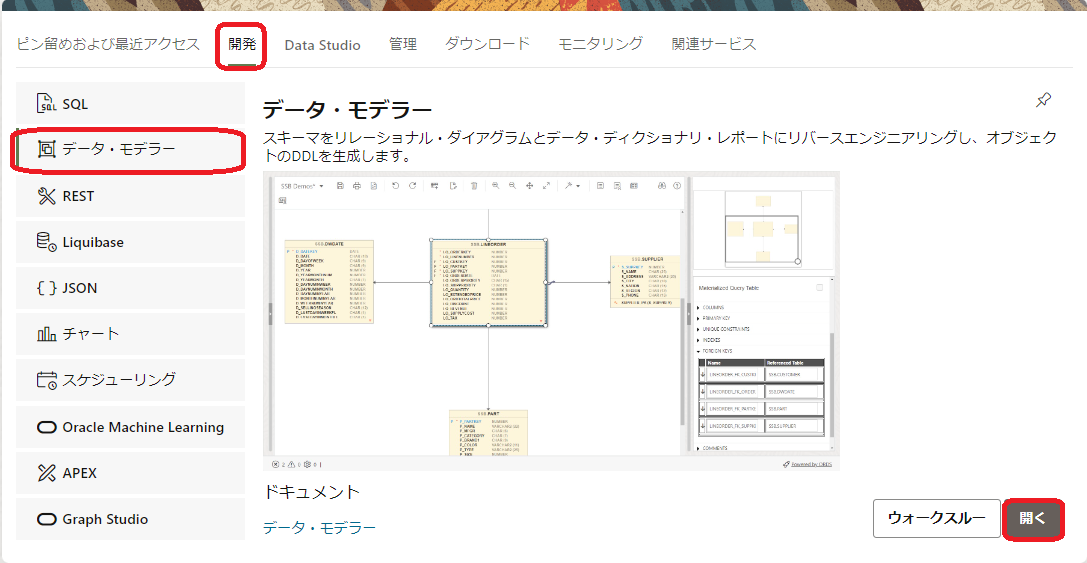1087x563 pixels.
Task: Select the SQL icon in the sidebar
Action: point(47,104)
